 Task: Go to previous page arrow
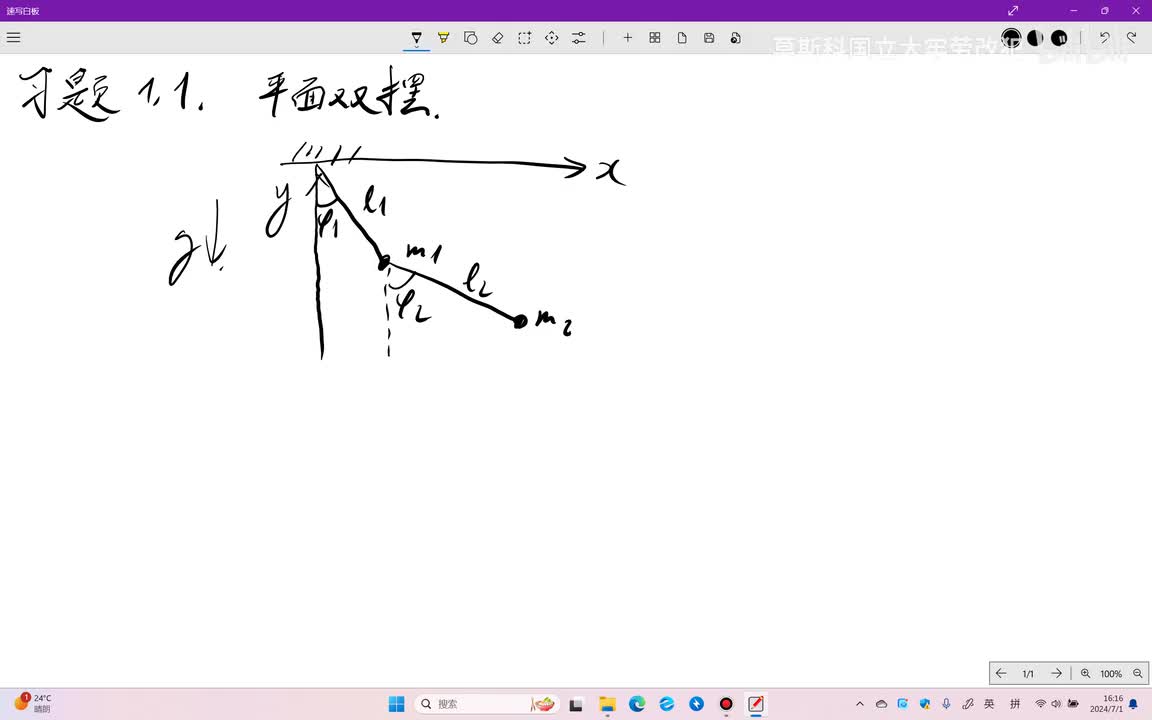click(1001, 673)
